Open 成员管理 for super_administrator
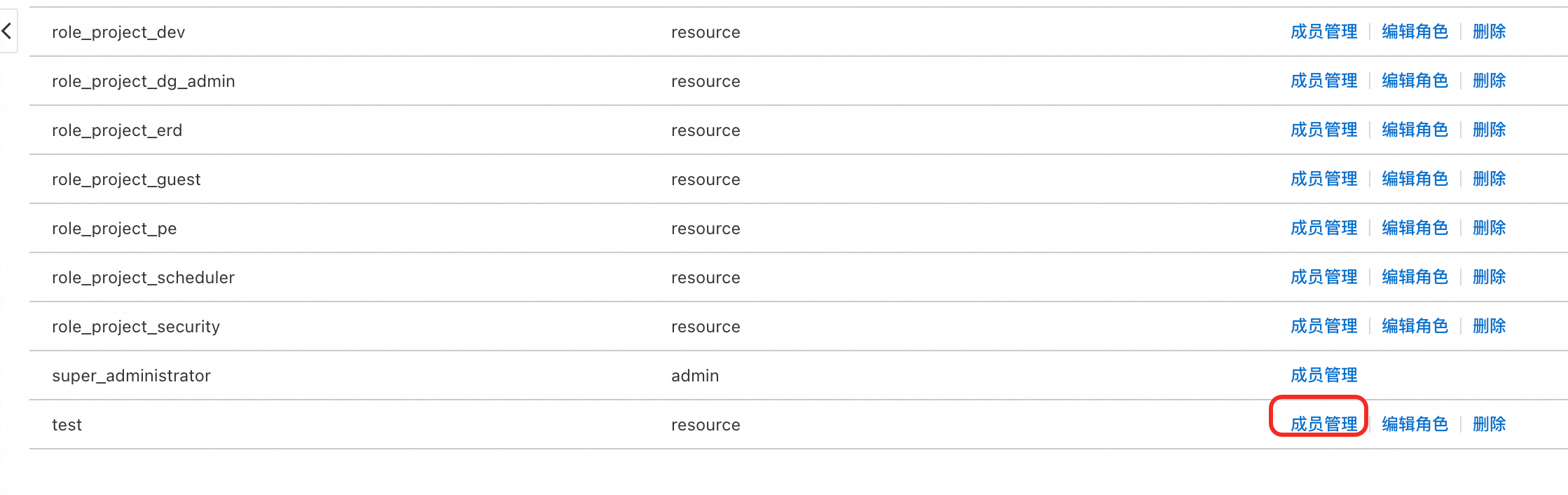 [1323, 375]
